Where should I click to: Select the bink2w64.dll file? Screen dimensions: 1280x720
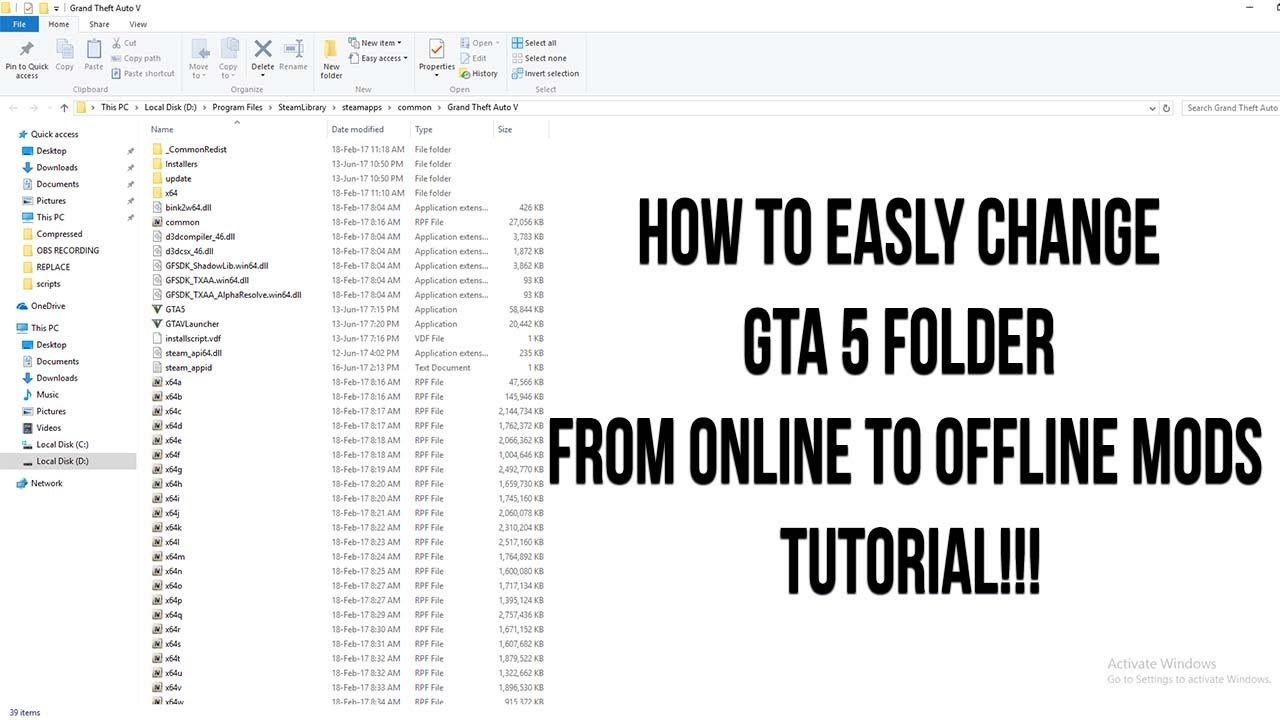click(x=182, y=208)
